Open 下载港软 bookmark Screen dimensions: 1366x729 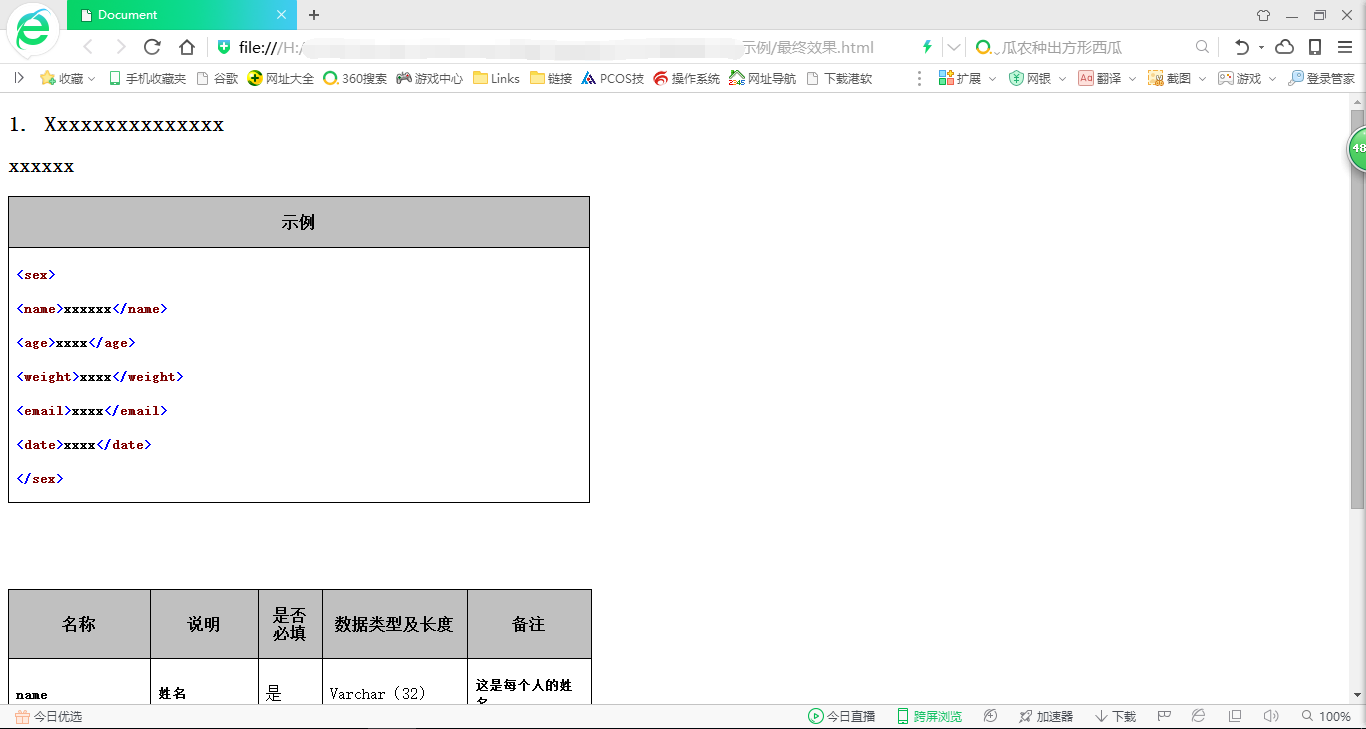click(x=839, y=78)
